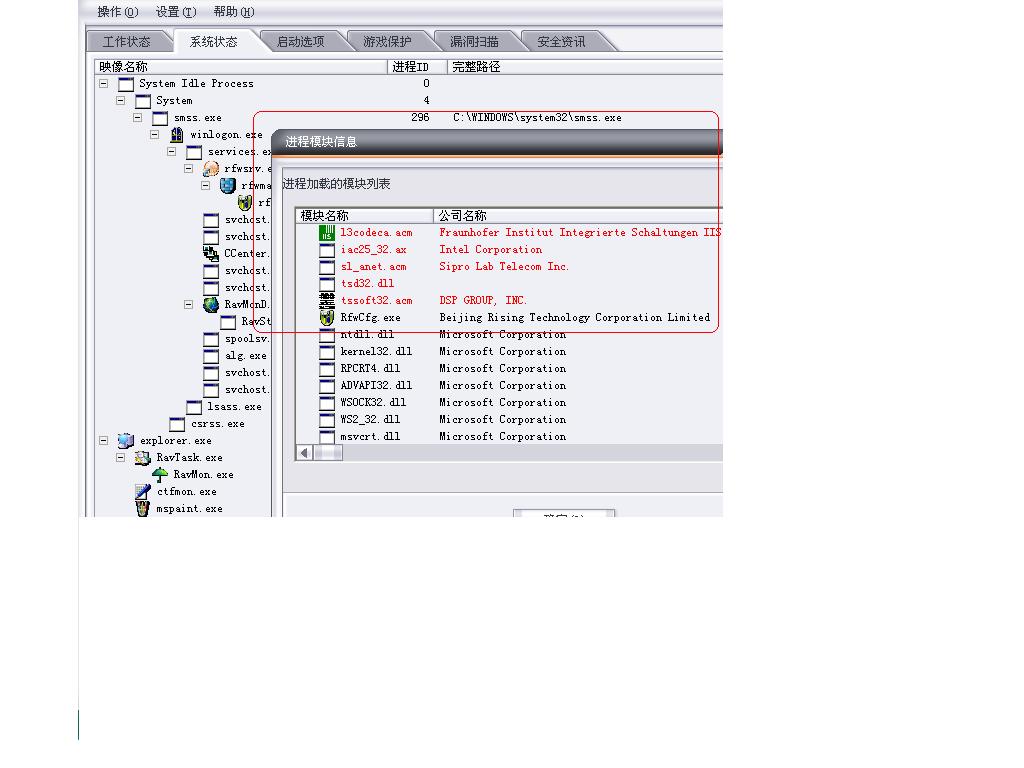Open the 设置(T) menu
This screenshot has height=768, width=1024.
click(x=176, y=12)
